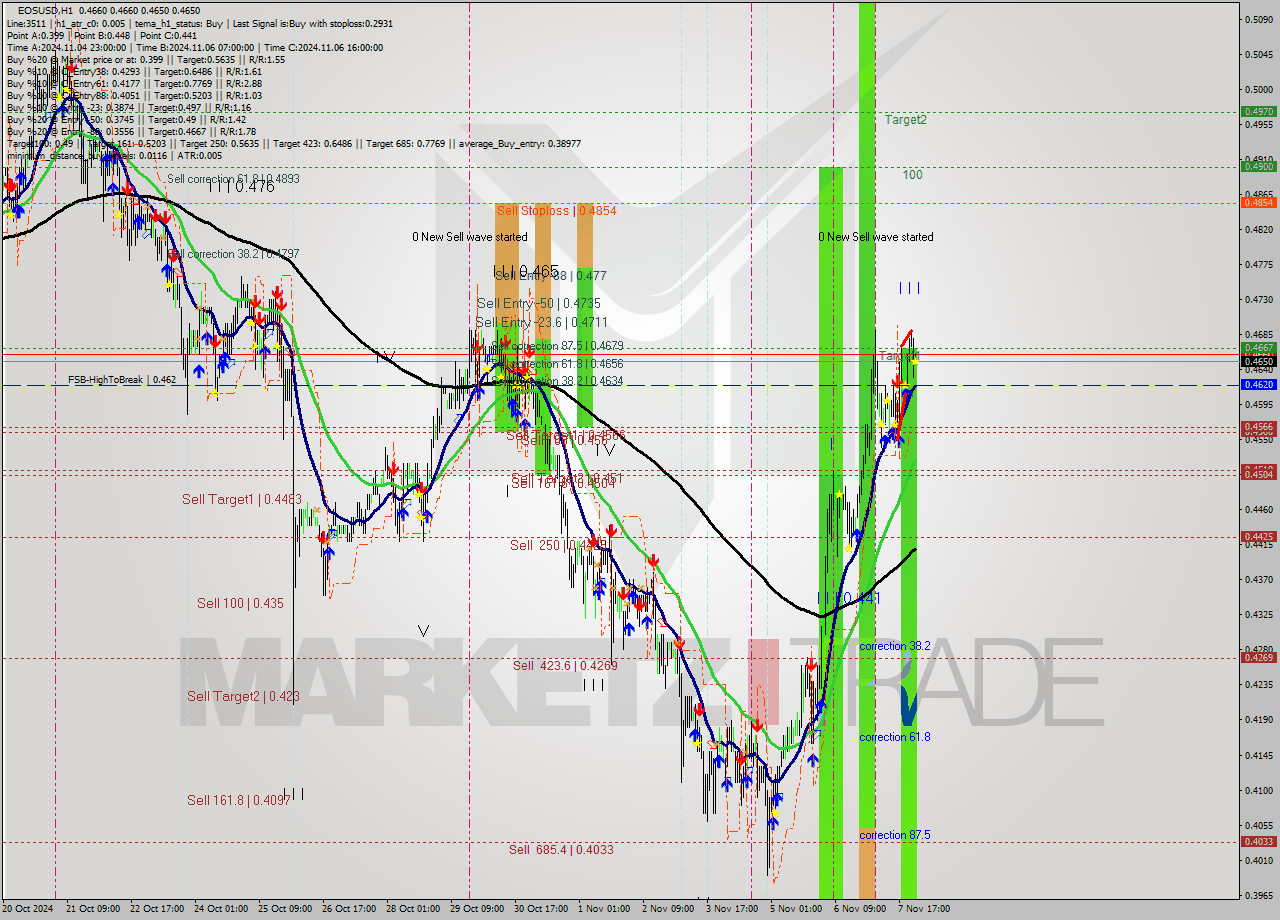Click the 0.4190 price axis value
The width and height of the screenshot is (1280, 920).
1259,720
